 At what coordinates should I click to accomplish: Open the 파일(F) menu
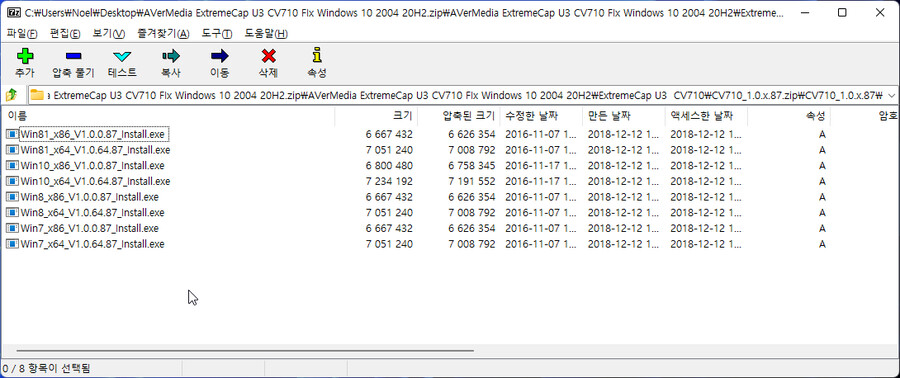22,34
